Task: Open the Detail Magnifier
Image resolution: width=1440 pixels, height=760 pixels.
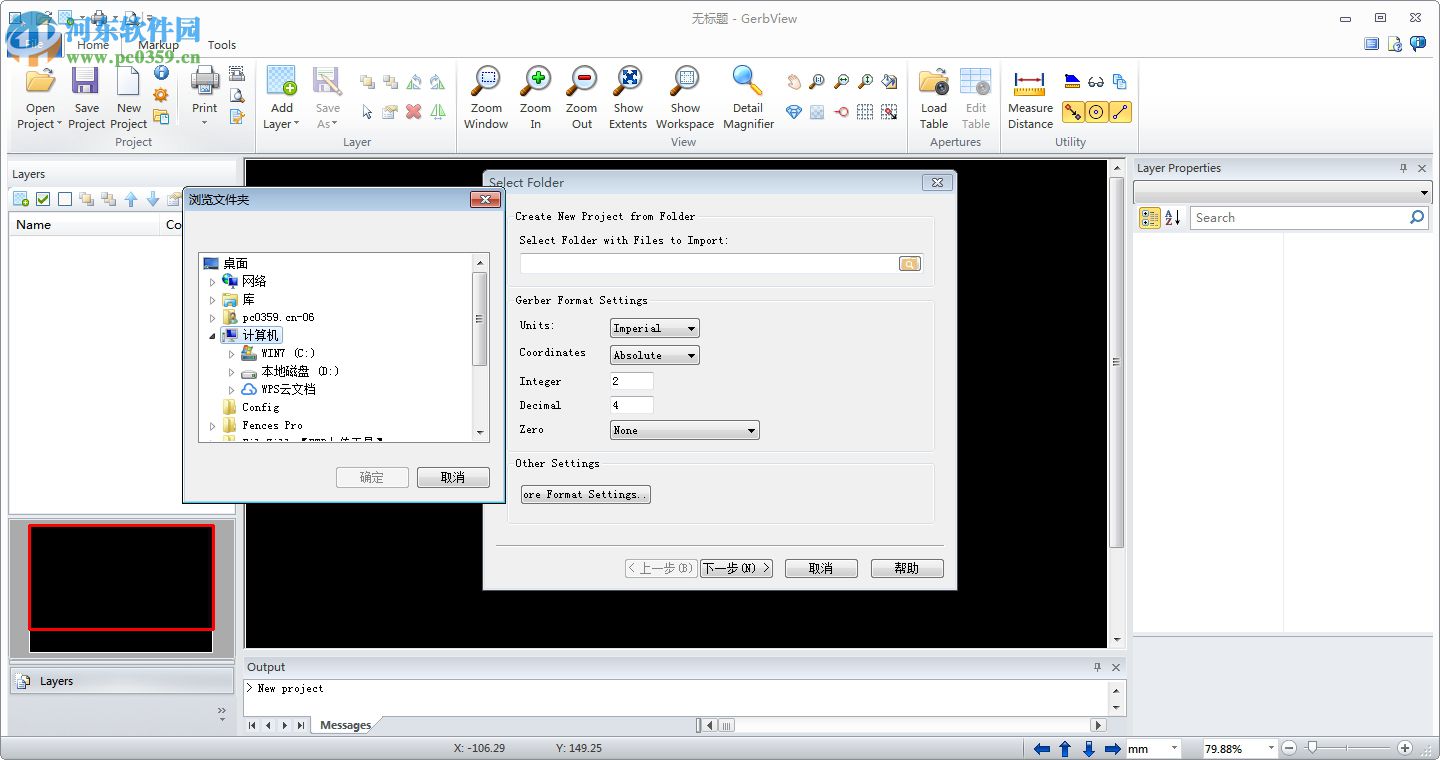Action: (748, 98)
